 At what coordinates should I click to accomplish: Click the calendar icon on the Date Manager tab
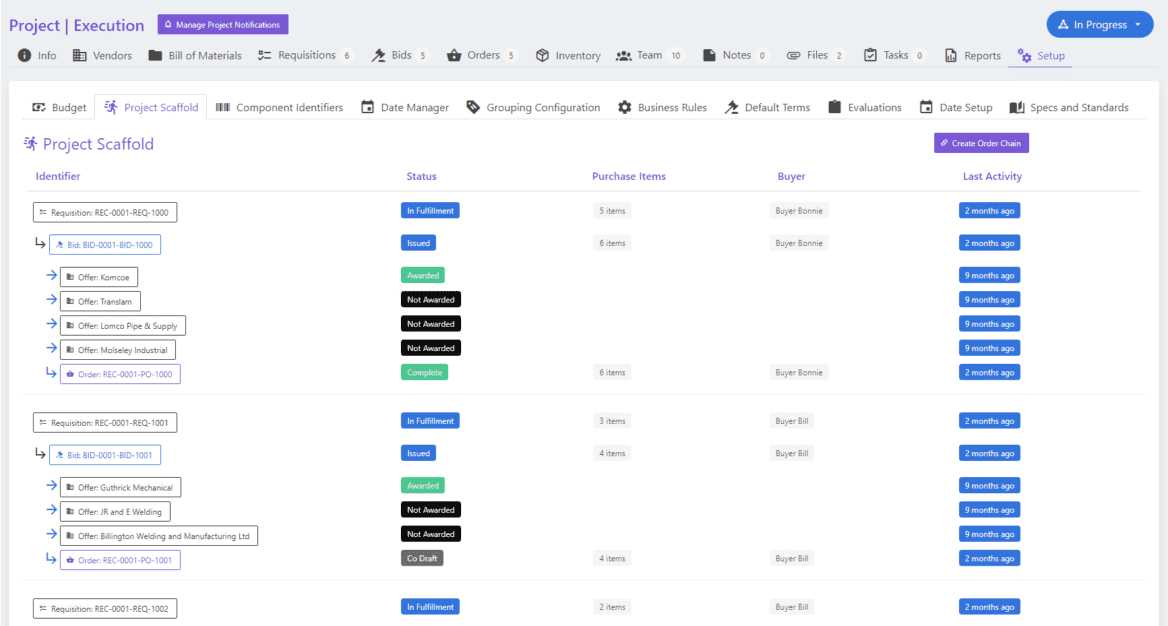[367, 106]
